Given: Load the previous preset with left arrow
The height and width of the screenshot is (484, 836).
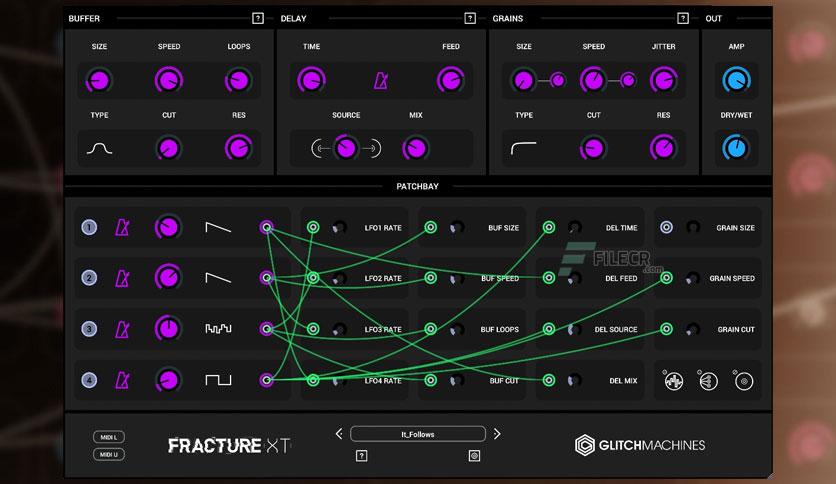Looking at the screenshot, I should (x=339, y=434).
